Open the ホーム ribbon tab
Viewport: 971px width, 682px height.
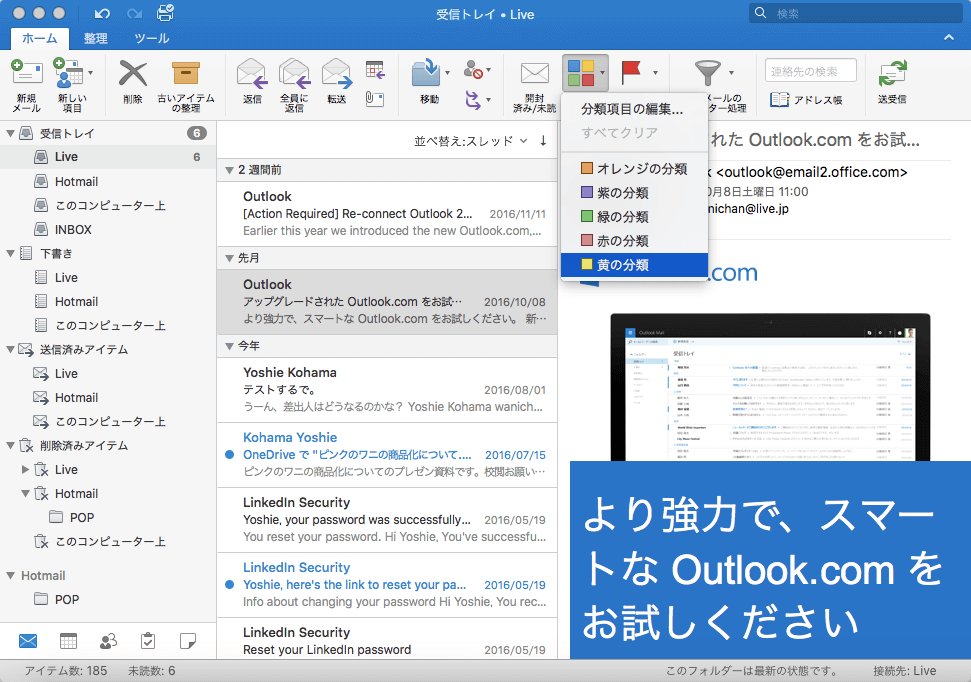40,38
